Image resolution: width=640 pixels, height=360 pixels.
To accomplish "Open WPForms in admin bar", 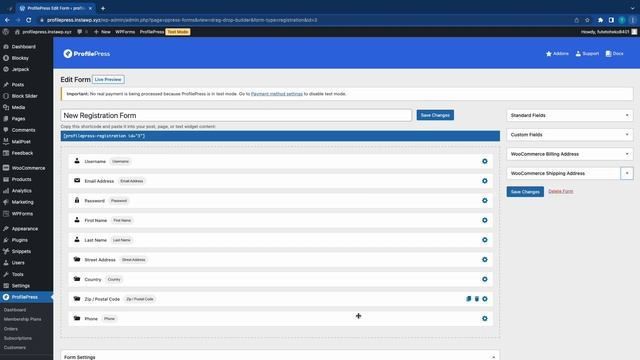I will [x=125, y=31].
